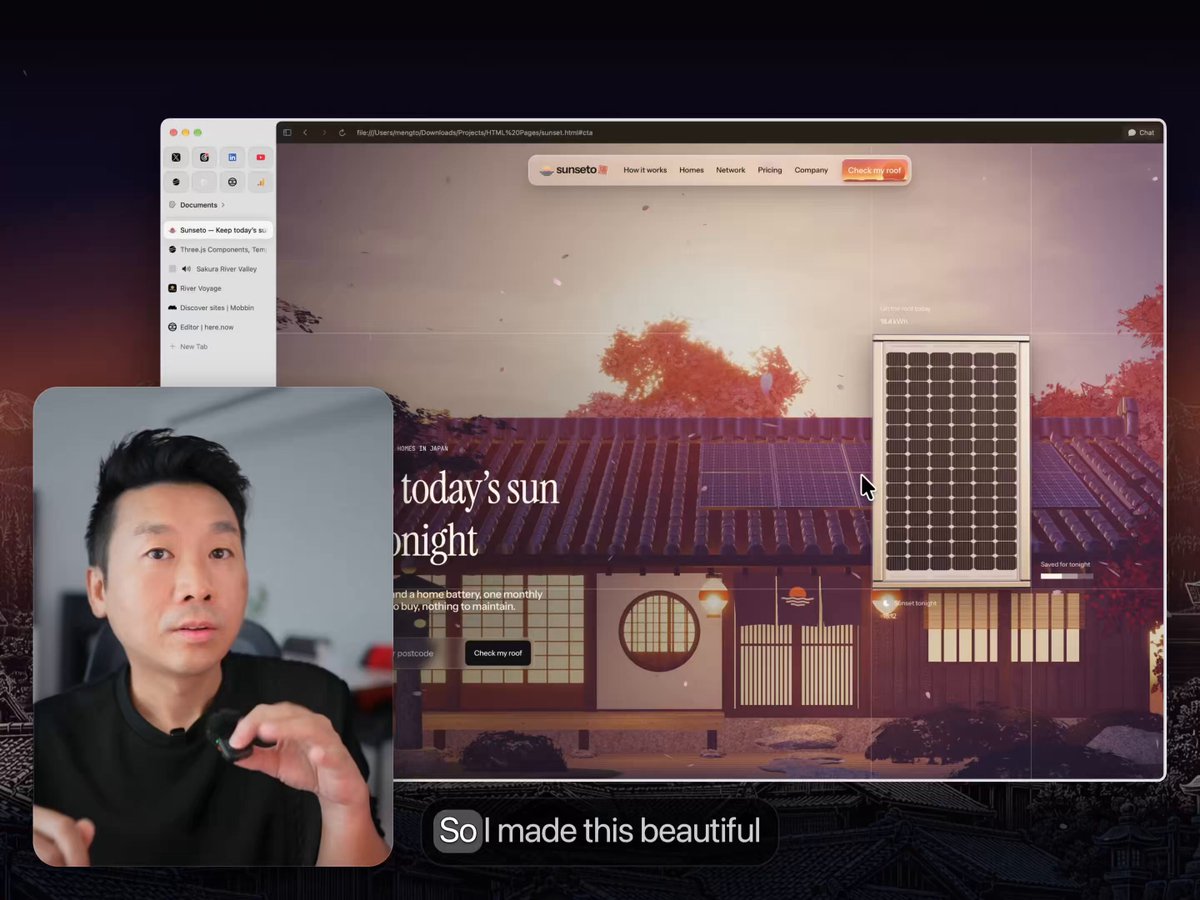Image resolution: width=1200 pixels, height=900 pixels.
Task: Switch to the Three.js Components tab
Action: click(x=218, y=249)
